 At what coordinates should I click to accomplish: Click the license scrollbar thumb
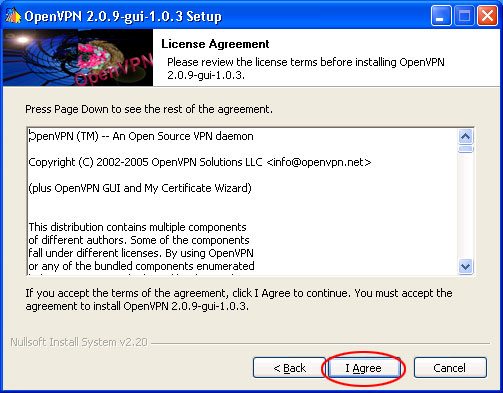[465, 149]
